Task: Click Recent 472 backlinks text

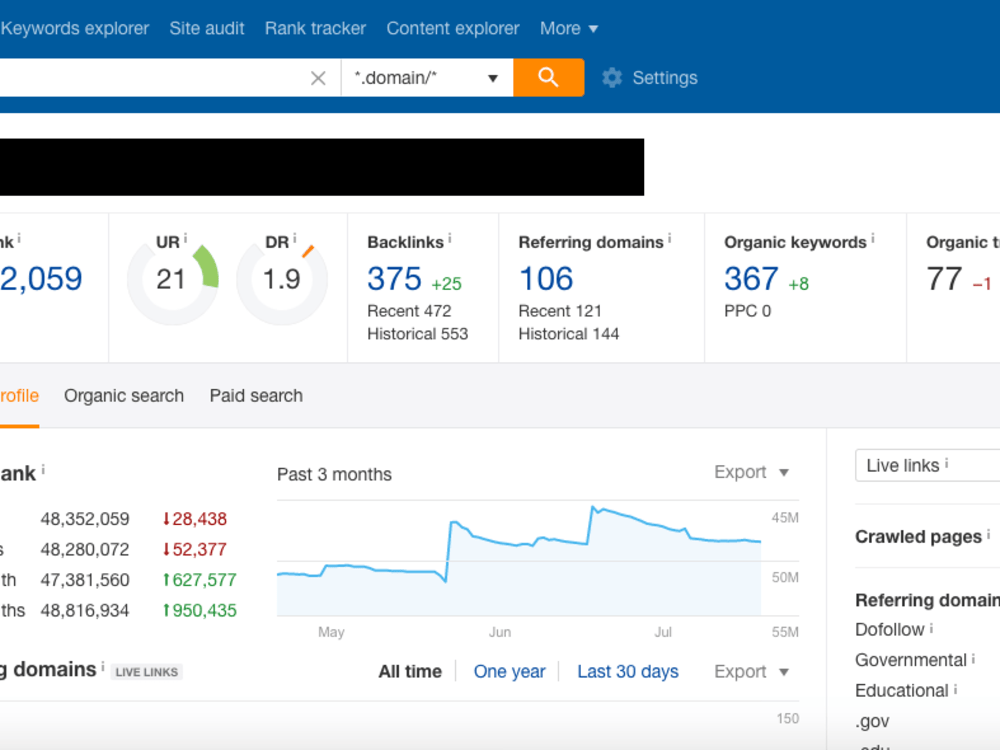Action: [x=409, y=311]
